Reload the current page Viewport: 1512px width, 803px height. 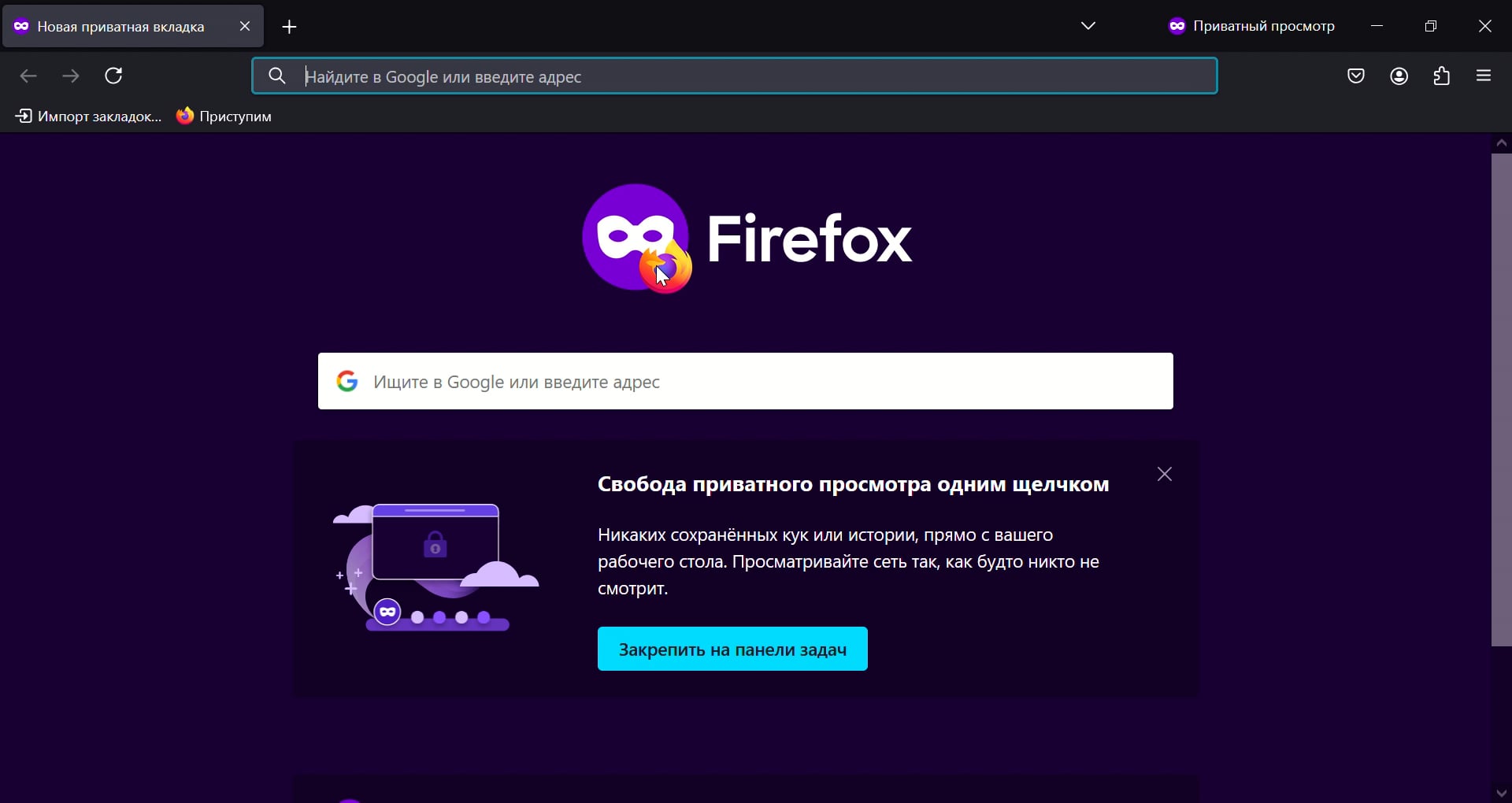113,76
